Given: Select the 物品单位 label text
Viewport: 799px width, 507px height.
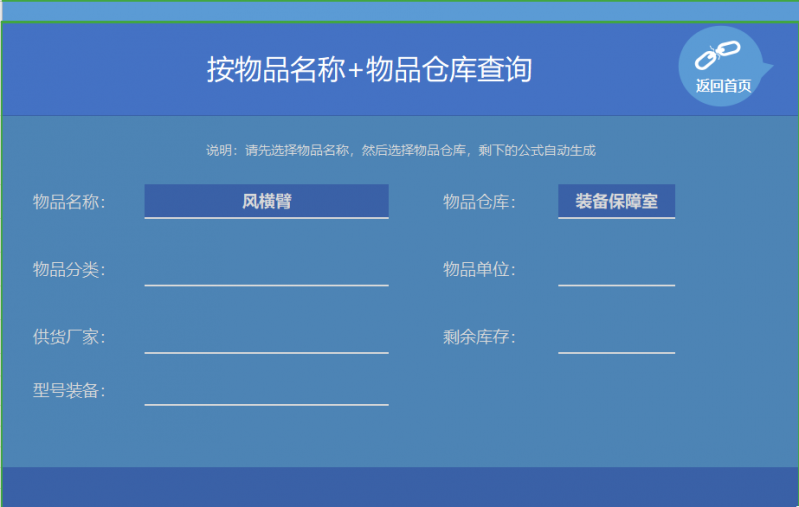Looking at the screenshot, I should tap(479, 270).
